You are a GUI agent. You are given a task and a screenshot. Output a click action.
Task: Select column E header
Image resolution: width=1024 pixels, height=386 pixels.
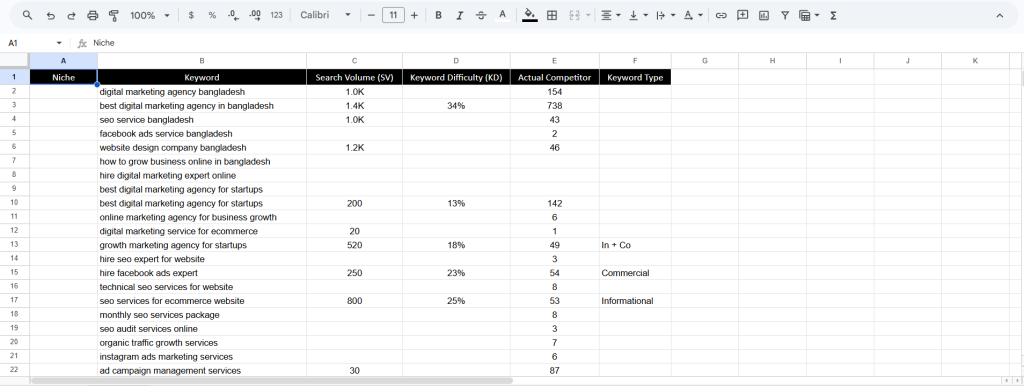(x=554, y=61)
